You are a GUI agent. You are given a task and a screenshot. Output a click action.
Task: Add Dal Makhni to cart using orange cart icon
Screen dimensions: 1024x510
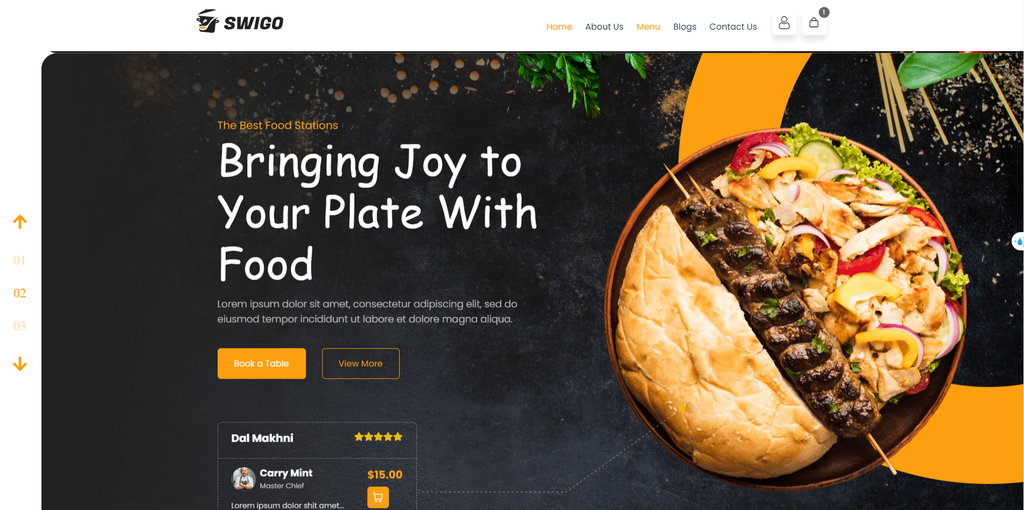coord(377,498)
